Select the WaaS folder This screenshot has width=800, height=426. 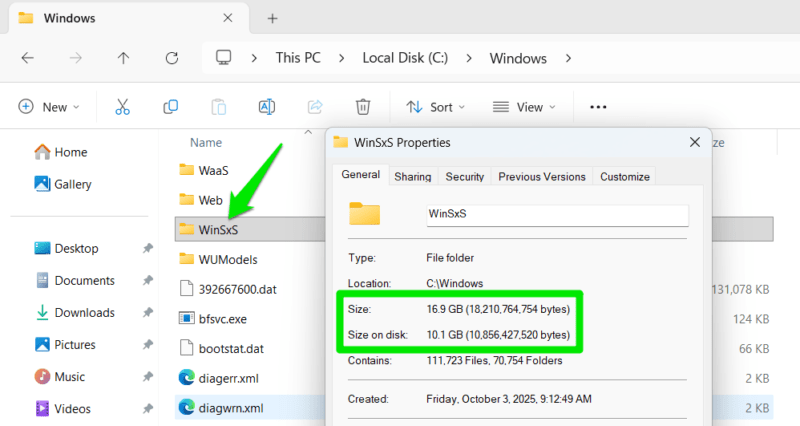pos(204,170)
